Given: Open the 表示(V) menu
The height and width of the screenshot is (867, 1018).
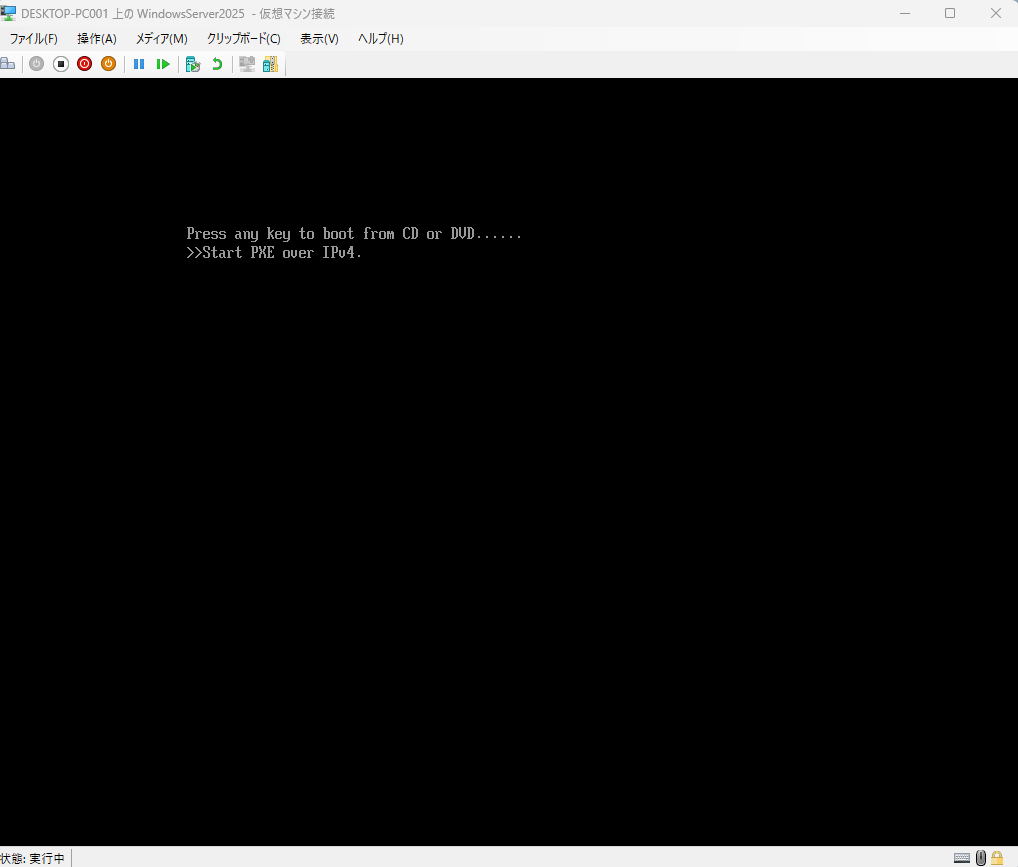Looking at the screenshot, I should 319,39.
